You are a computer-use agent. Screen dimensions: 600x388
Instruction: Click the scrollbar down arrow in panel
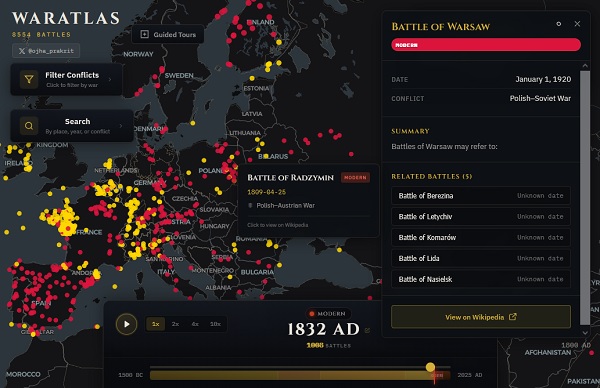coord(585,333)
